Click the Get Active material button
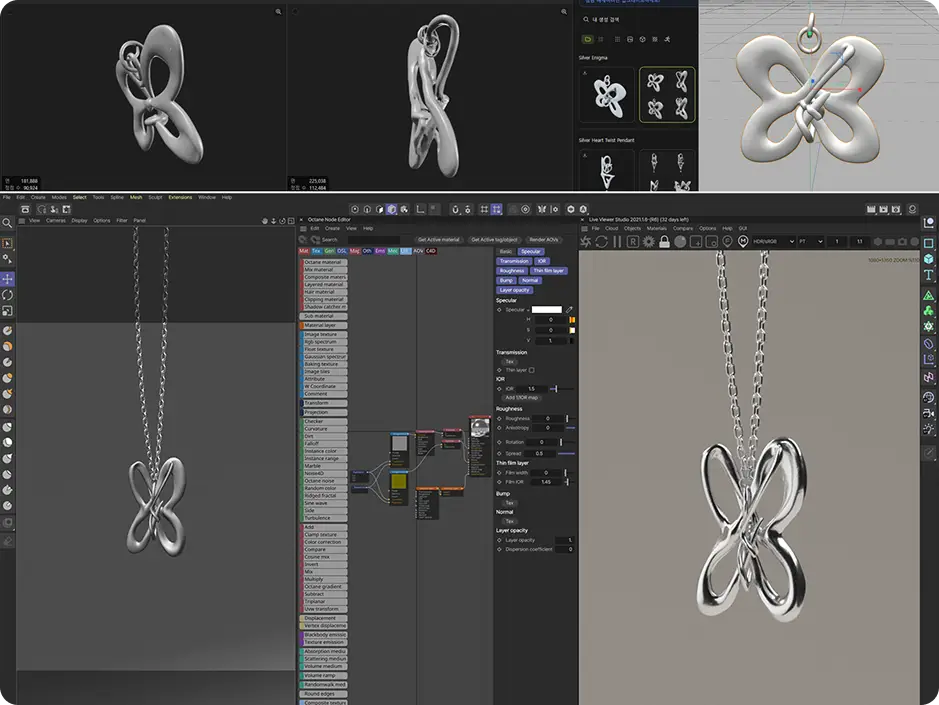 (x=438, y=240)
